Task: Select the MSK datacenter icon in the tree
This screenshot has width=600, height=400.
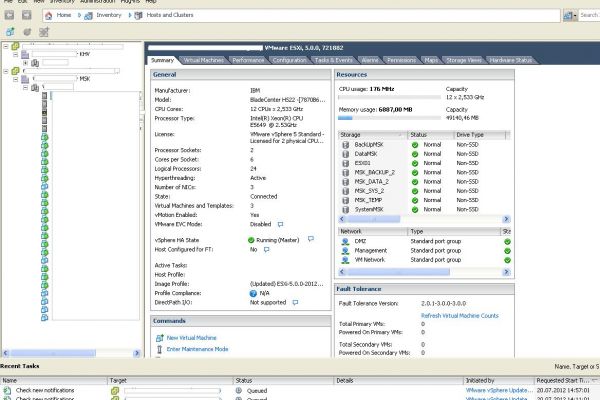Action: click(x=25, y=79)
